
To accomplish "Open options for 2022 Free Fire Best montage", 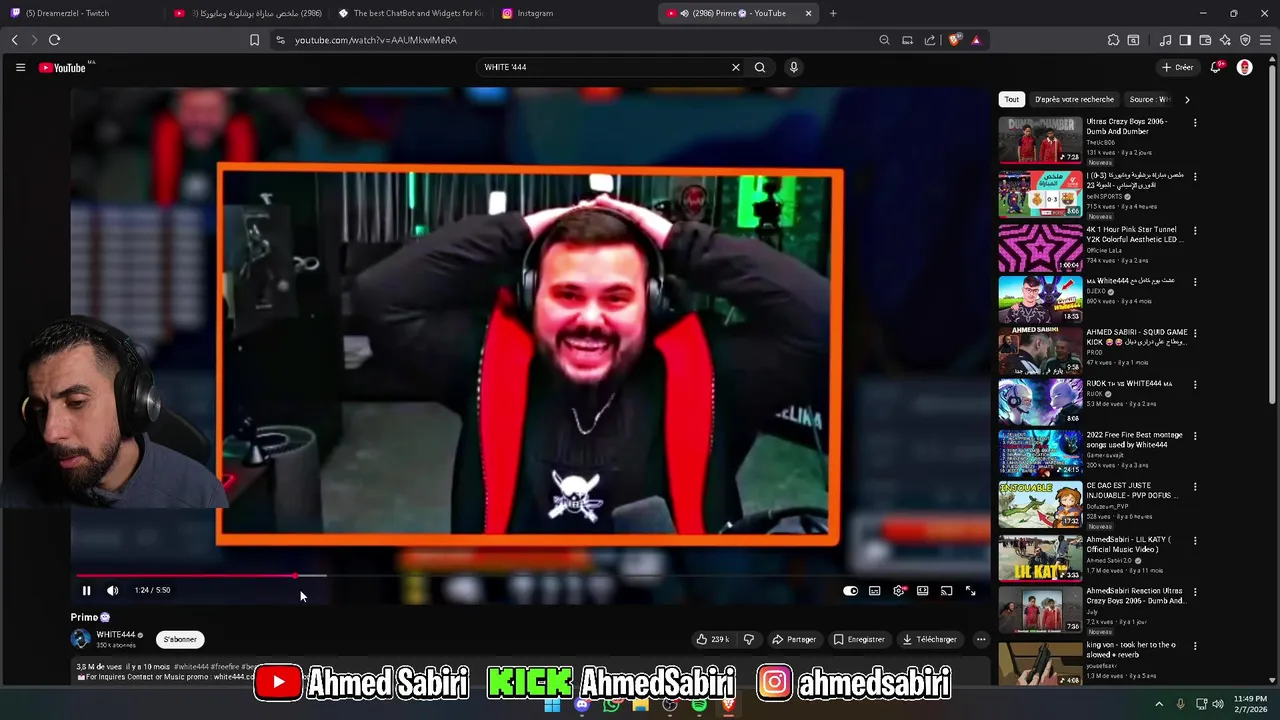I will pos(1195,437).
